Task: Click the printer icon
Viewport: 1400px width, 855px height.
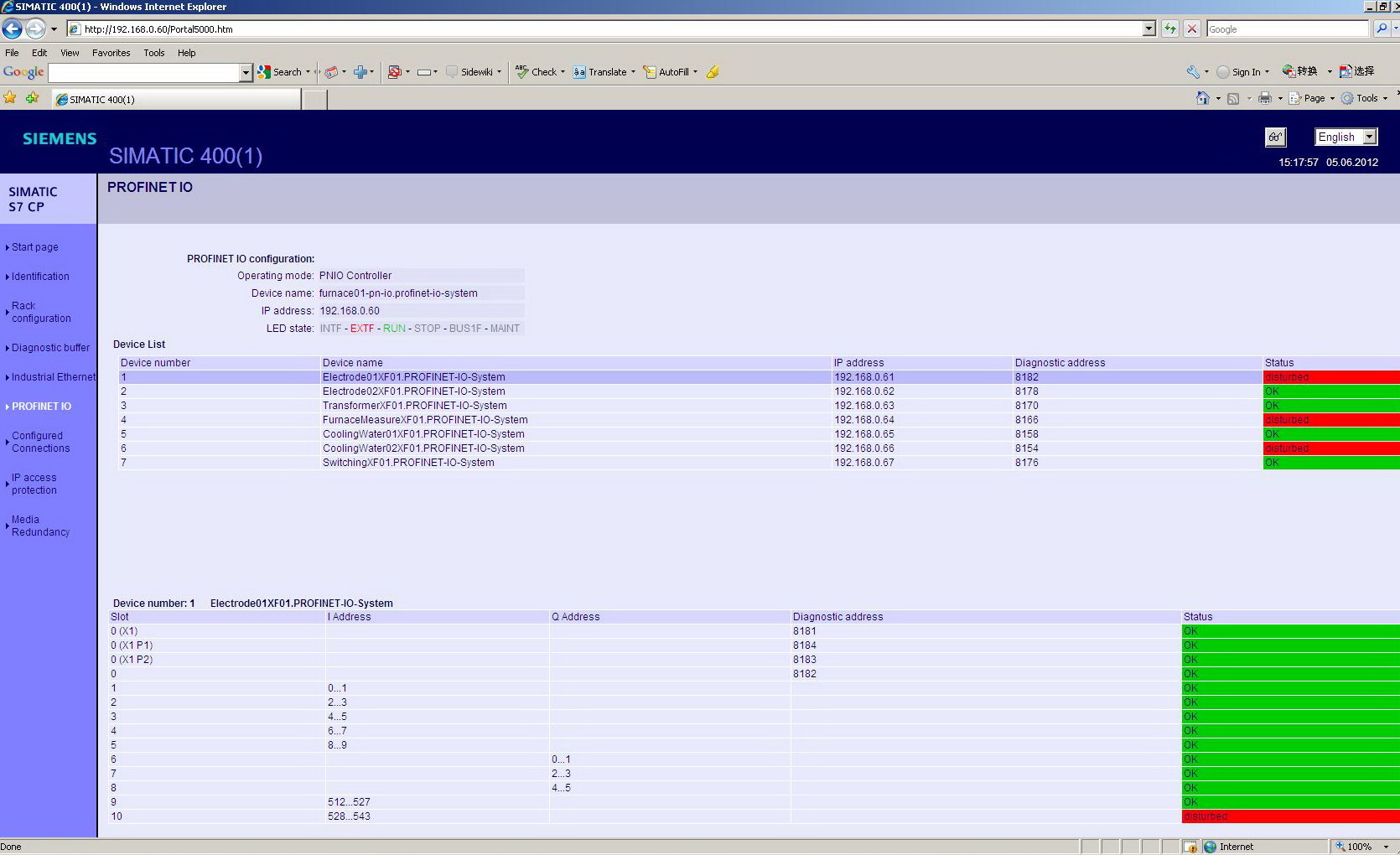Action: (x=1265, y=98)
